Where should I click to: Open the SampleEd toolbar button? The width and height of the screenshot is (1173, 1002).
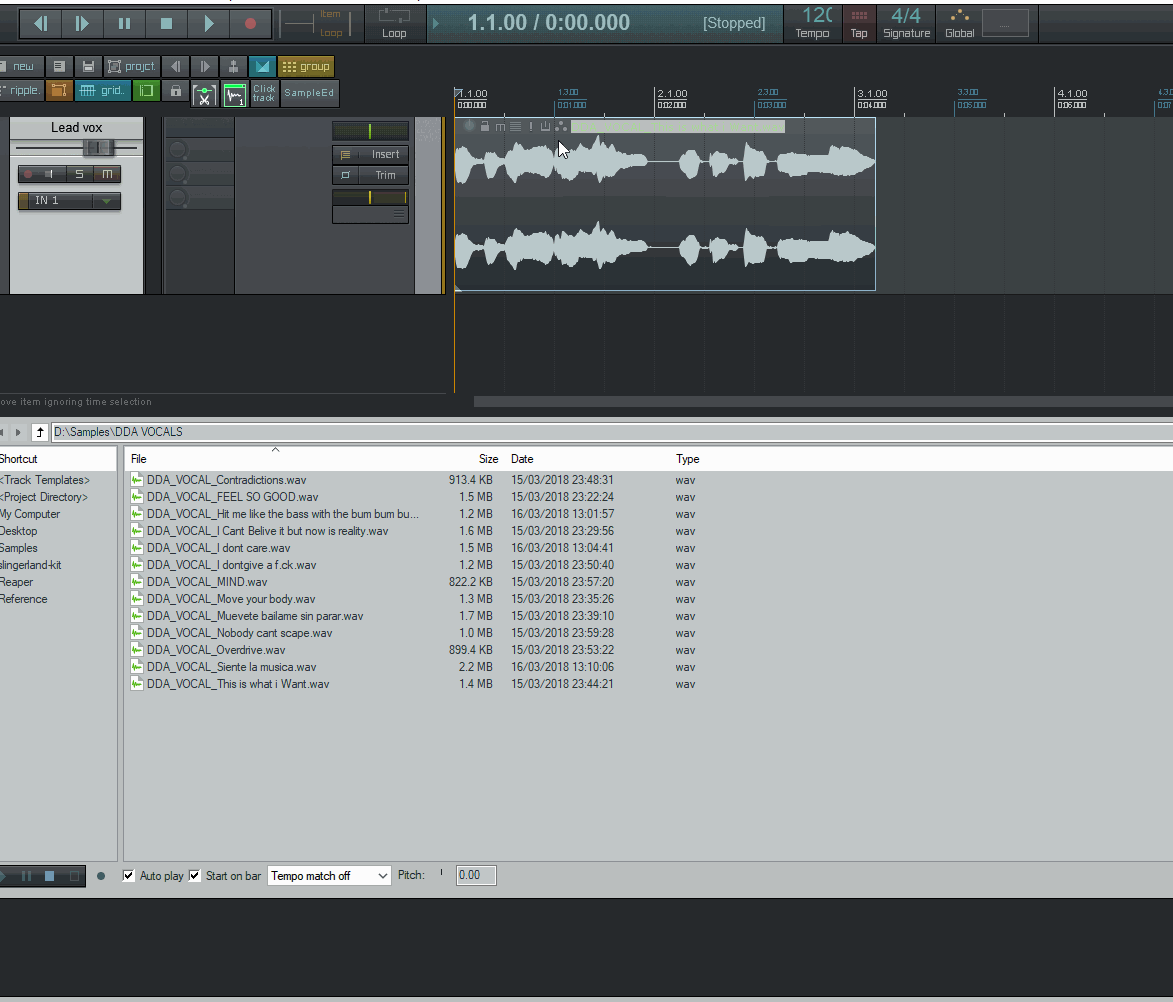click(309, 93)
